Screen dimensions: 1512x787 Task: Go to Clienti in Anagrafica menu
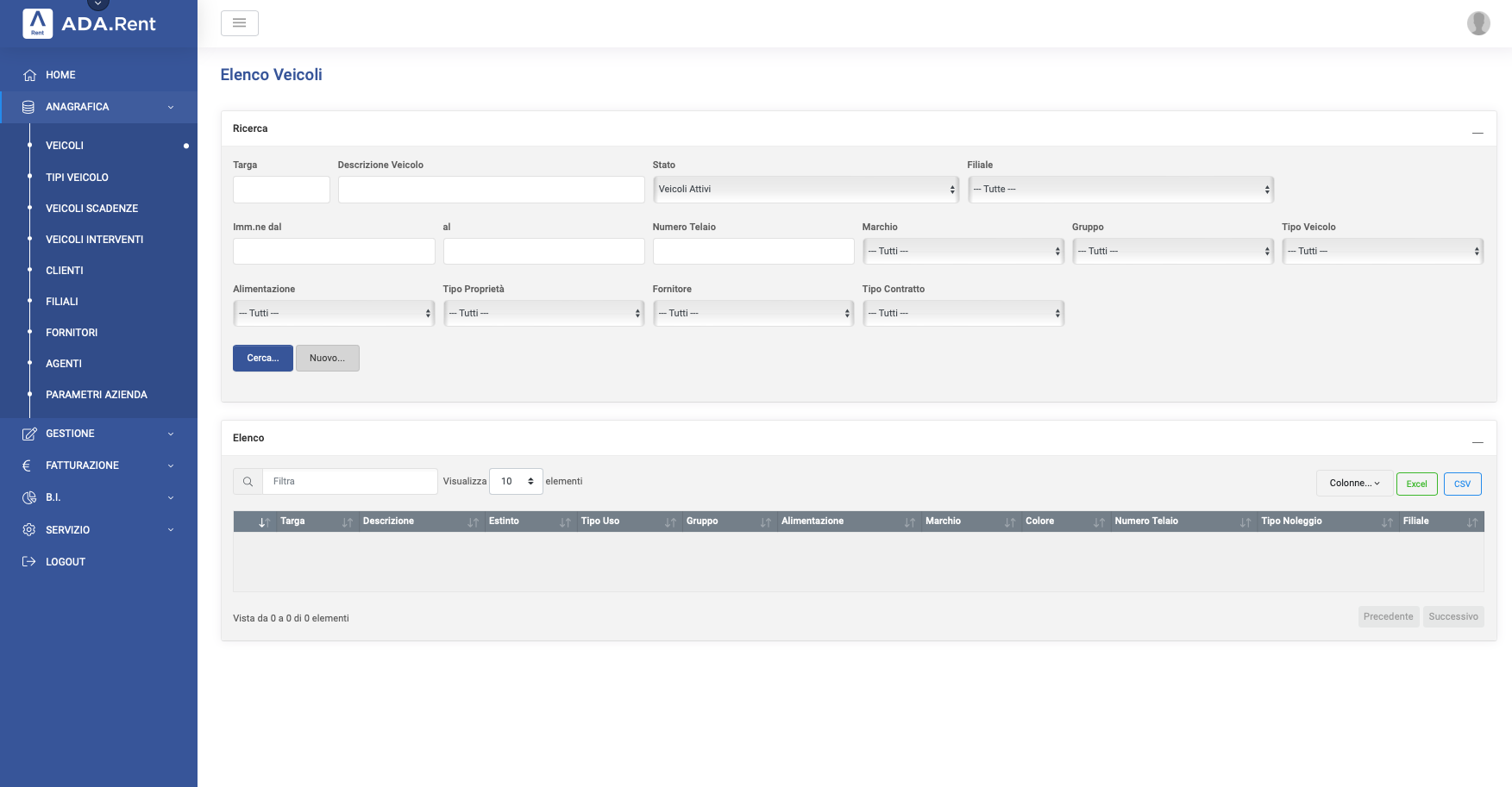65,271
